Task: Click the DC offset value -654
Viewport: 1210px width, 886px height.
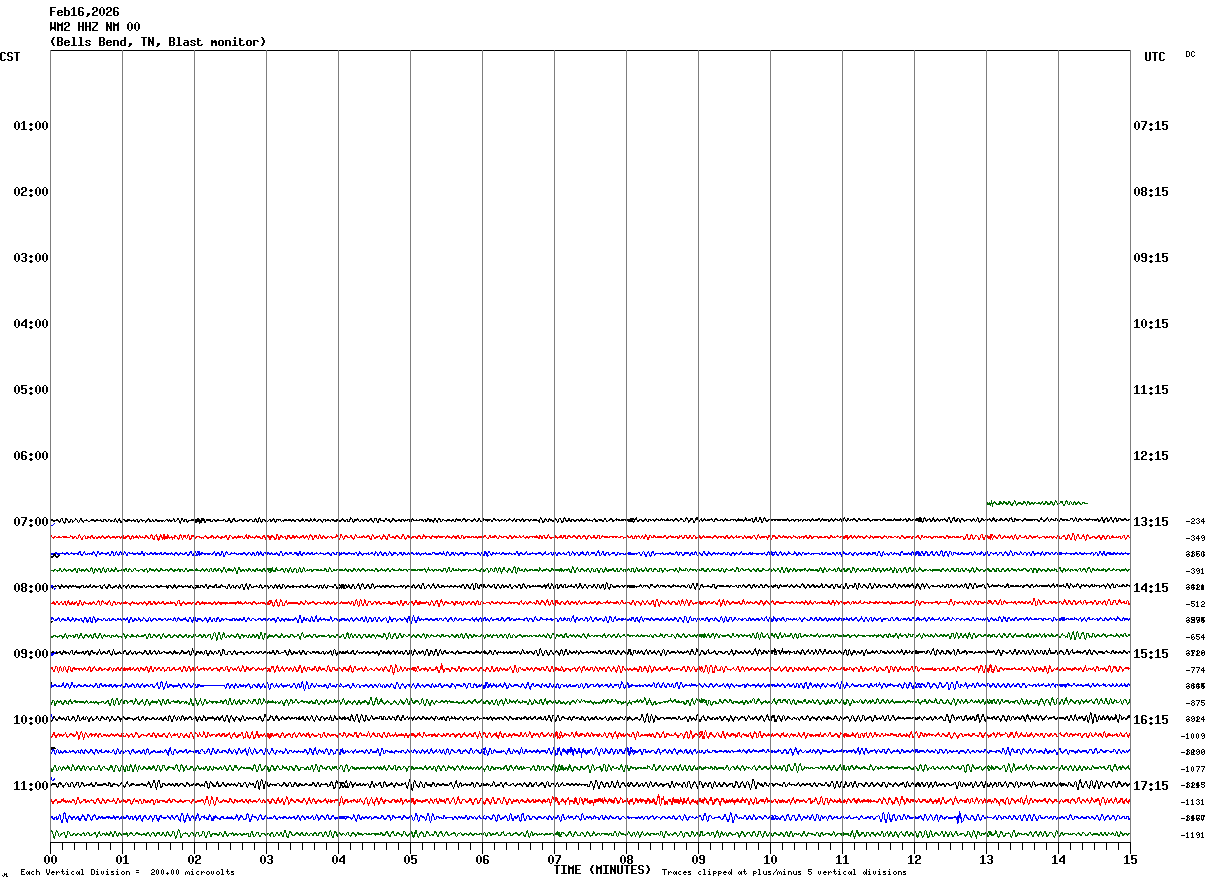Action: tap(1195, 638)
